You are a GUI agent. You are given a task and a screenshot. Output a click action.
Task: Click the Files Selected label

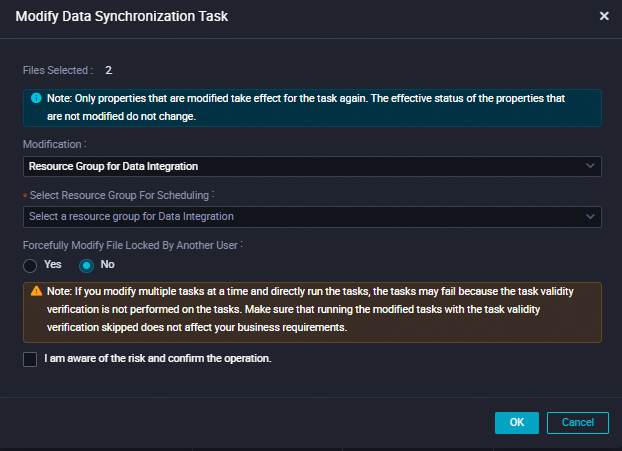click(58, 71)
